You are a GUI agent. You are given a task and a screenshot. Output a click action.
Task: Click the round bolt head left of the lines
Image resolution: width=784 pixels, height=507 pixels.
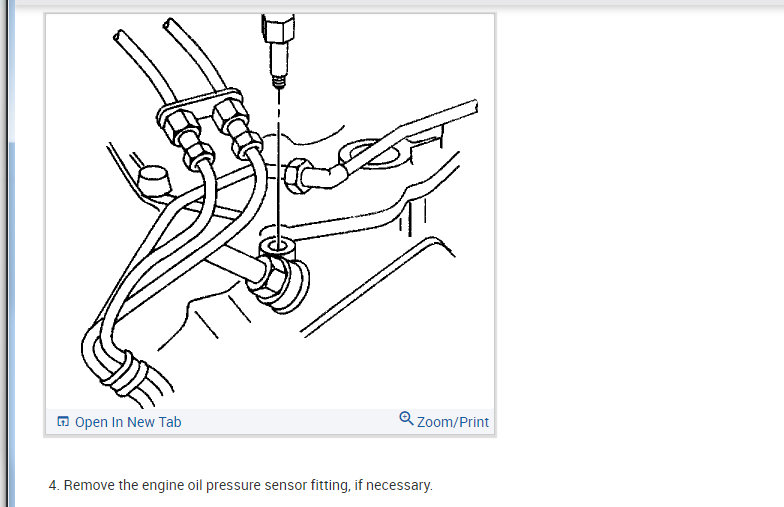[x=153, y=181]
